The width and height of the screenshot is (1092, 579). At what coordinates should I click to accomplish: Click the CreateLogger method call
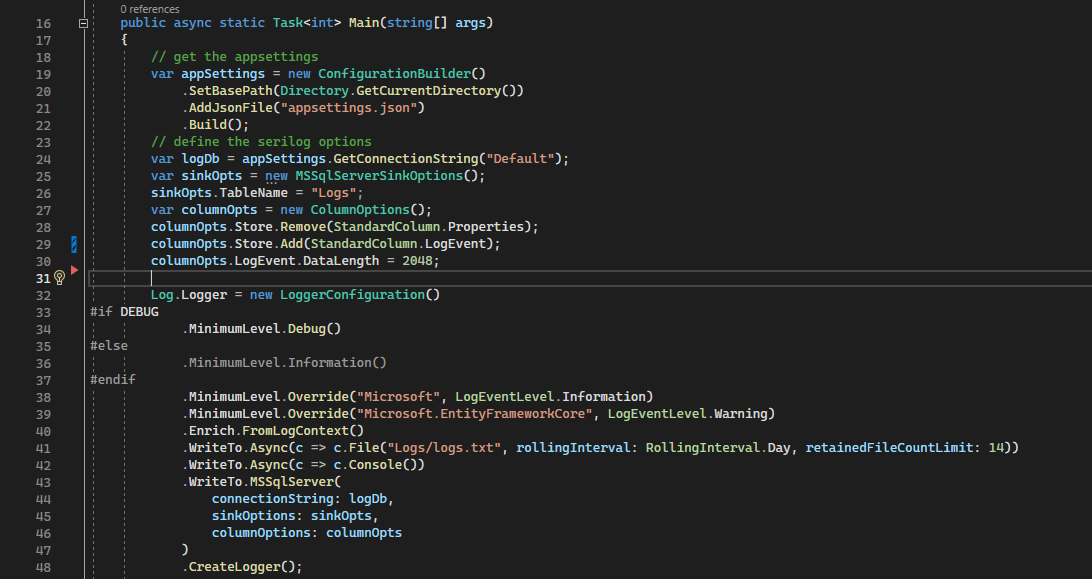pos(243,566)
